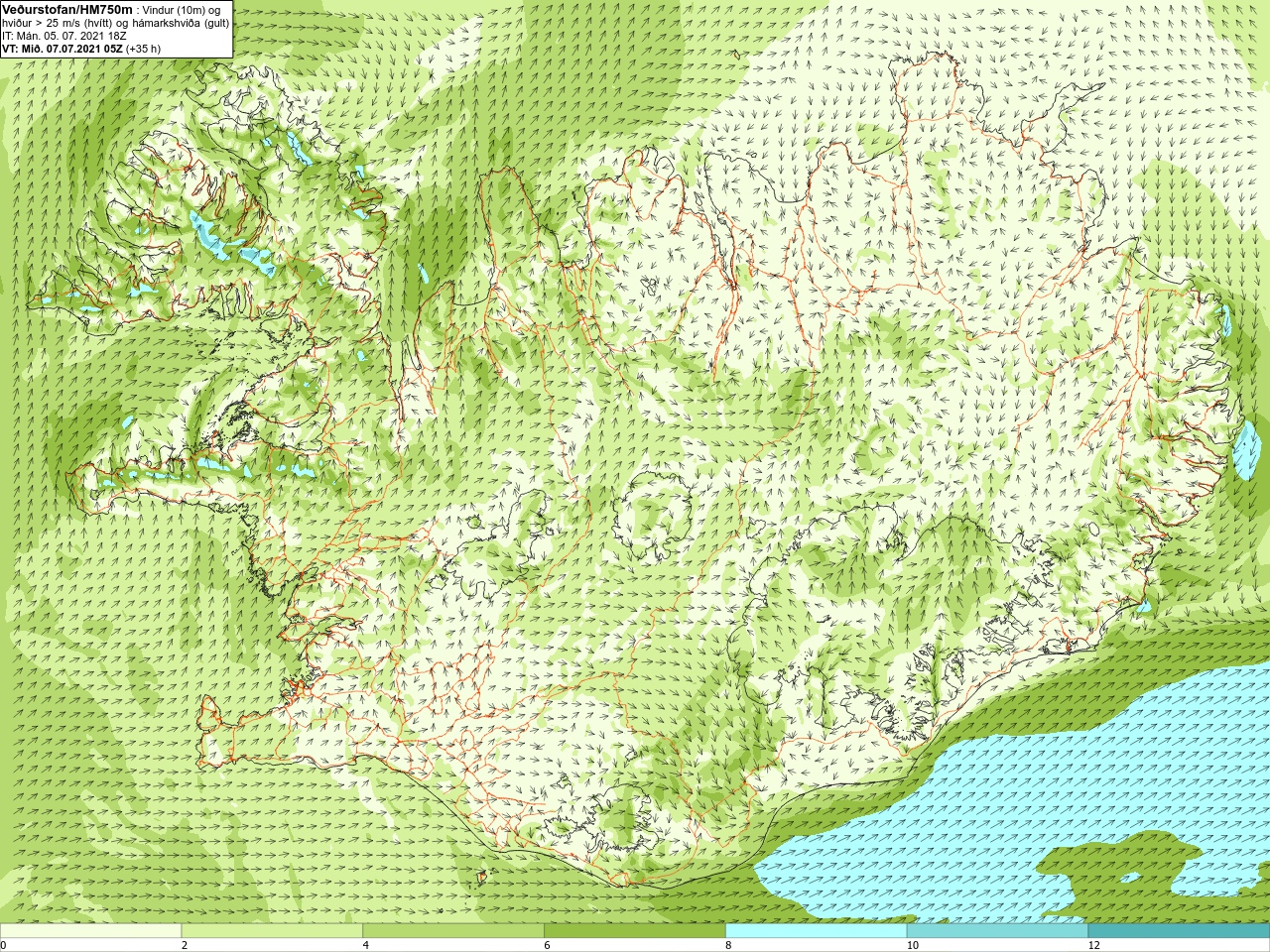Click the "(+35 h)" forecast offset text
Screen dimensions: 1270x952
coord(143,49)
